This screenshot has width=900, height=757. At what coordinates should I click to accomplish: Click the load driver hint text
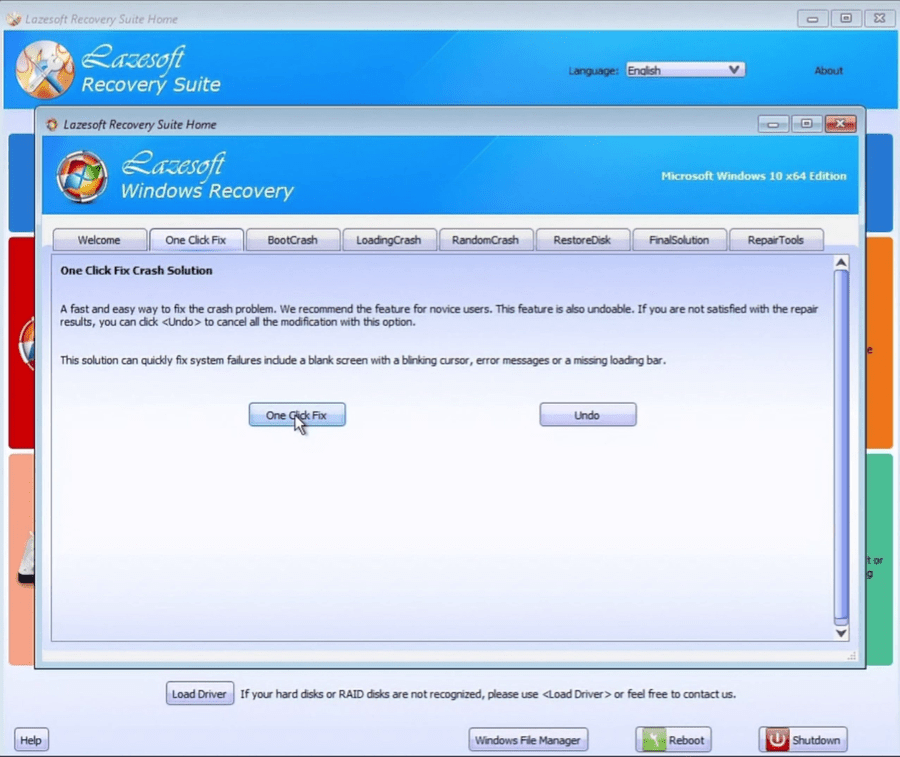click(488, 694)
